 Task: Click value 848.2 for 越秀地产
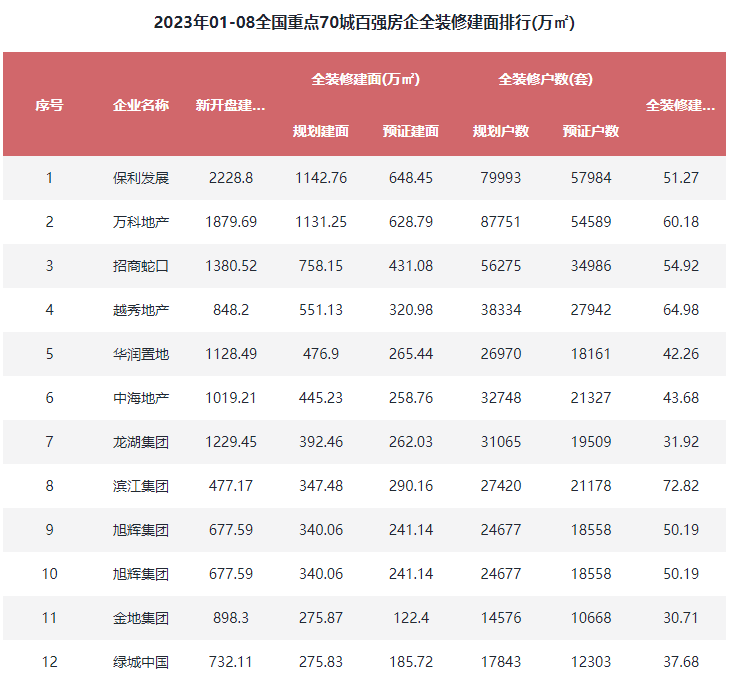tap(231, 310)
